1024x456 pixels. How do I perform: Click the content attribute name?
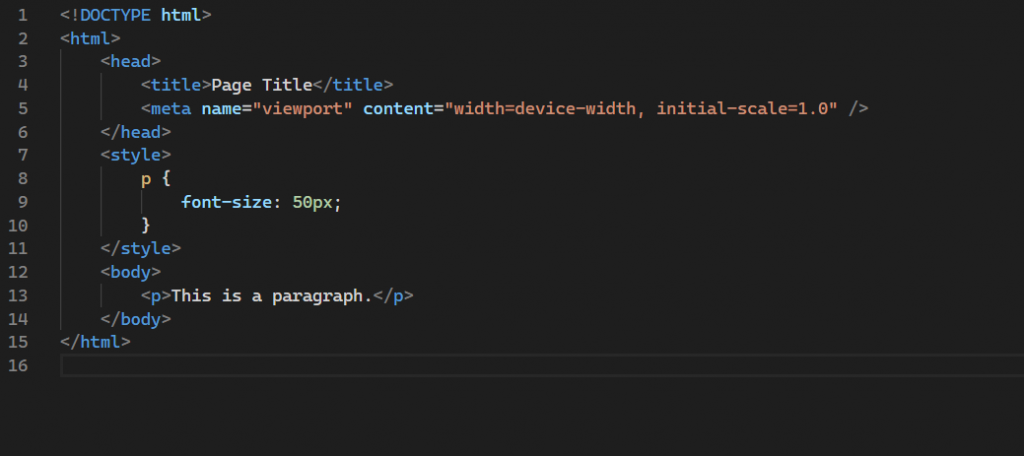click(x=398, y=108)
